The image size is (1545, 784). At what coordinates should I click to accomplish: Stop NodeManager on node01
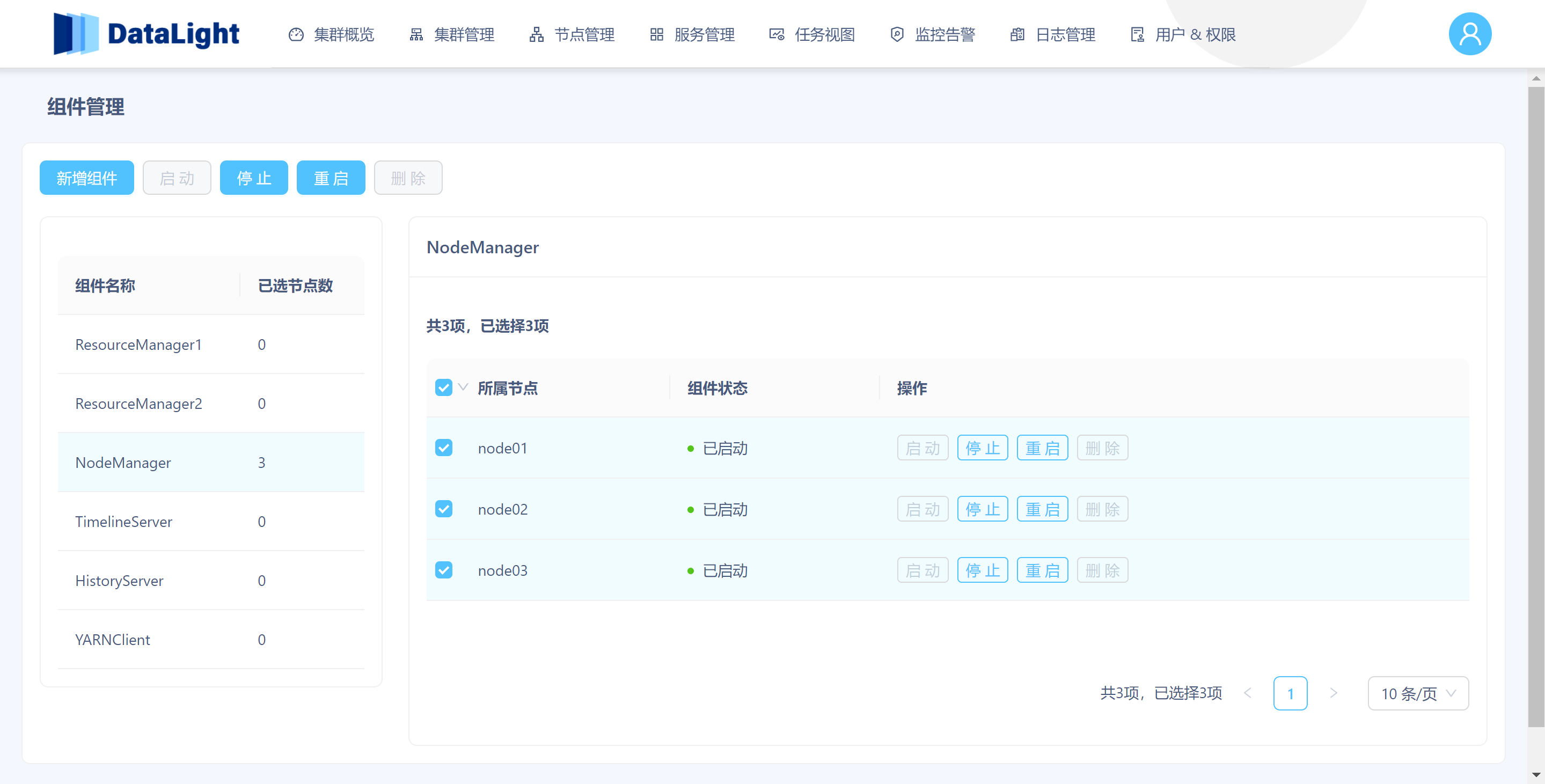[x=983, y=448]
